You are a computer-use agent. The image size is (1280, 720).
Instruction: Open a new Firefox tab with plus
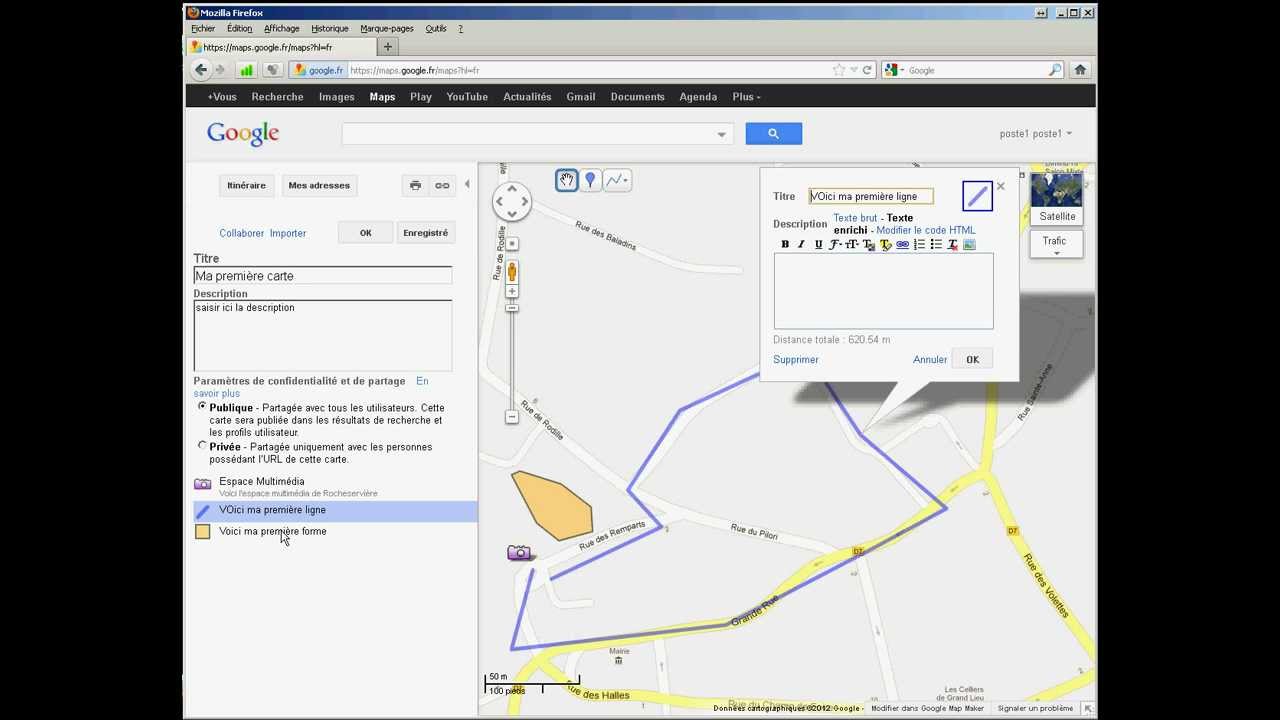click(x=388, y=47)
